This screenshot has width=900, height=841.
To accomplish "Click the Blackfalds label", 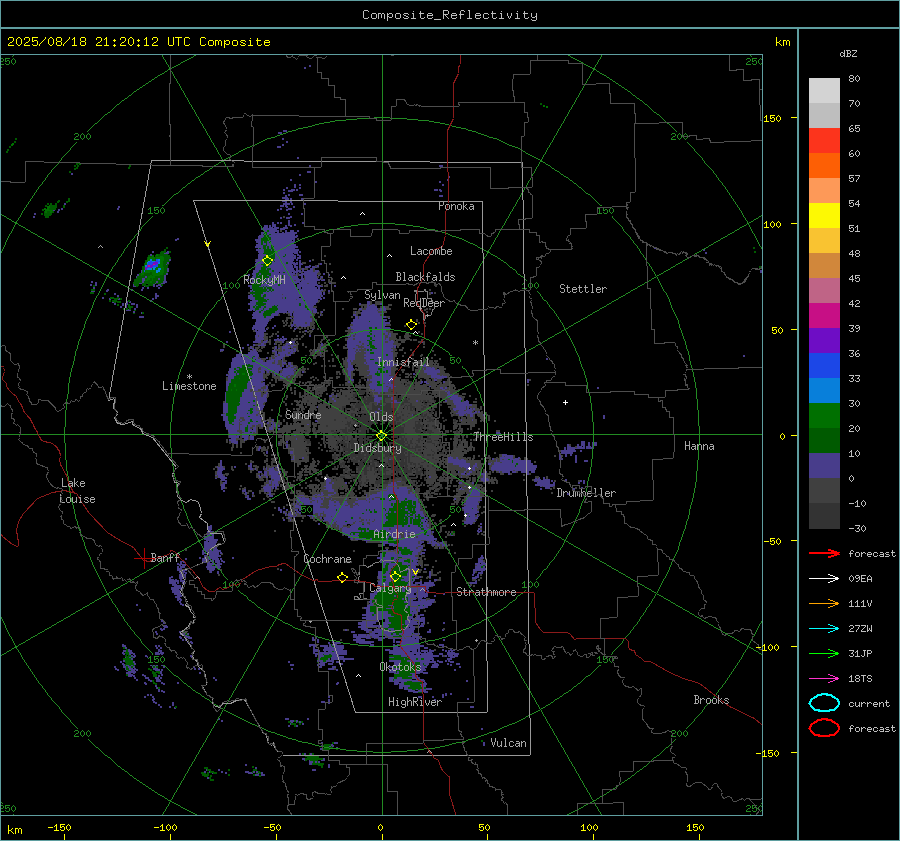I will [425, 277].
